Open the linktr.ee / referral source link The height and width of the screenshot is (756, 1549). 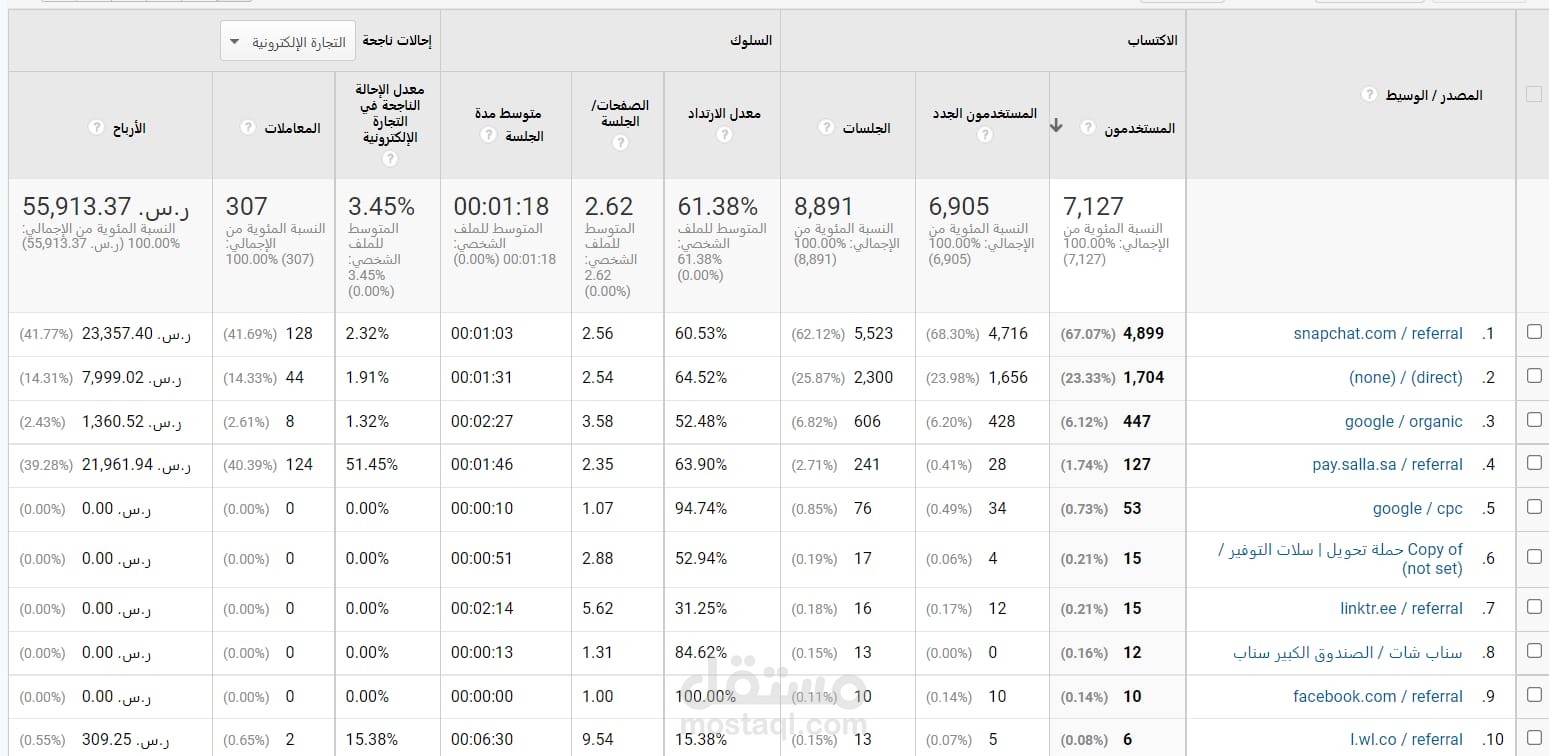pyautogui.click(x=1402, y=608)
